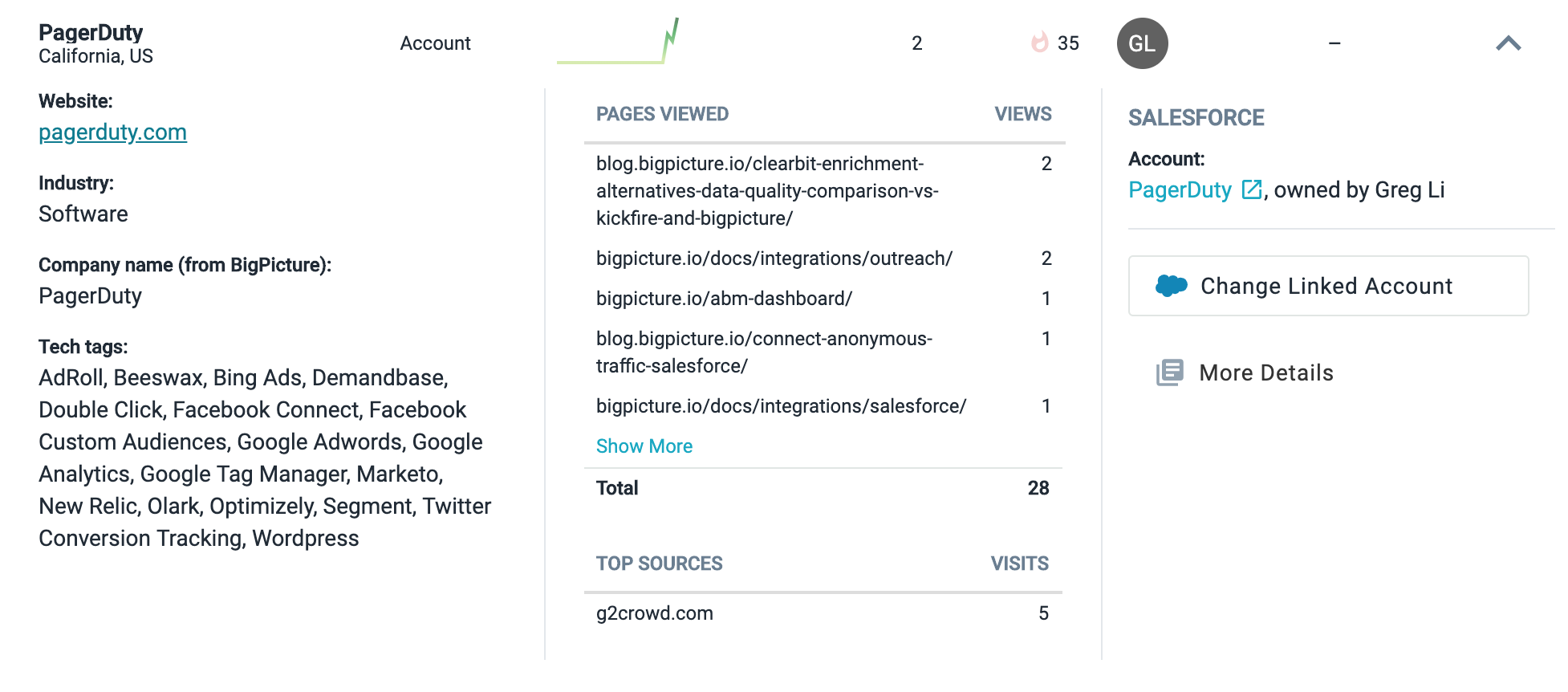This screenshot has width=1568, height=692.
Task: Click the bigpicture.io/abm-dashboard/ page entry
Action: (x=724, y=299)
